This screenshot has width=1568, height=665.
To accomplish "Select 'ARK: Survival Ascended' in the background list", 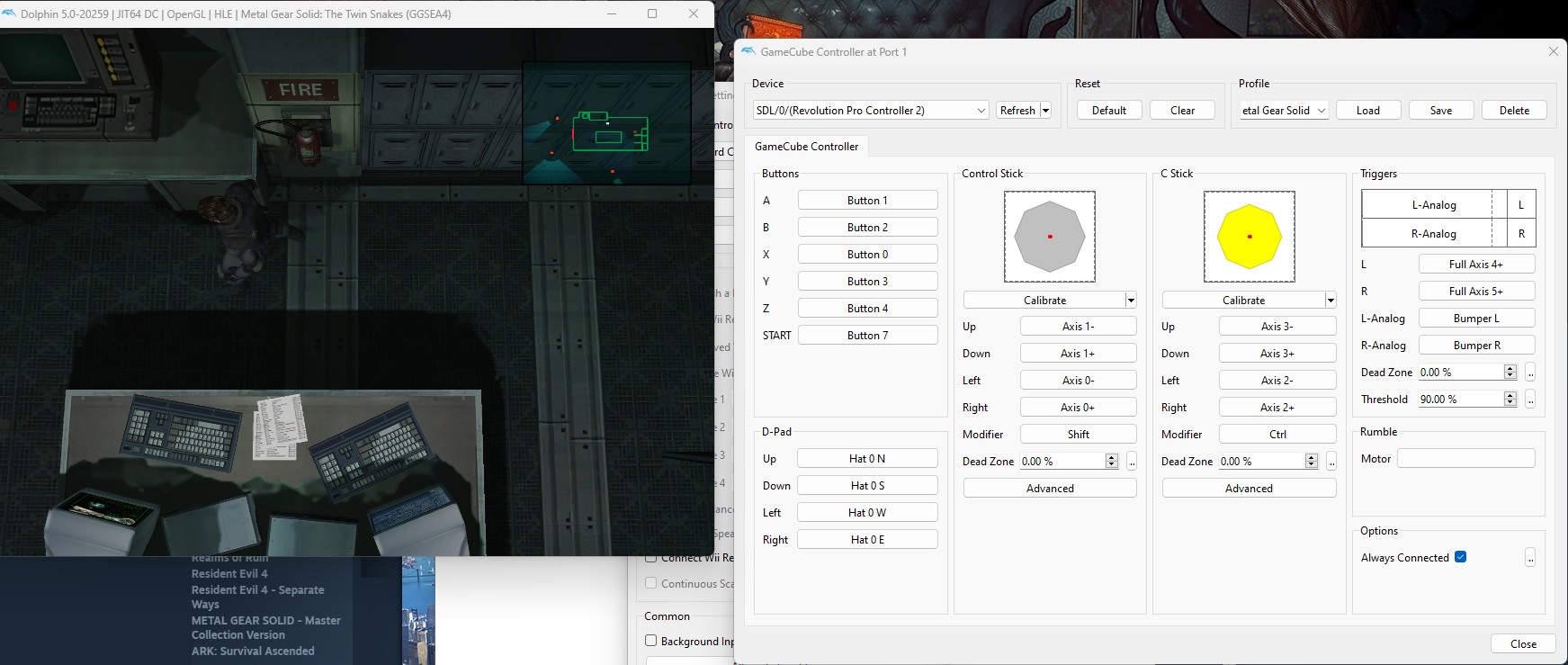I will (253, 651).
